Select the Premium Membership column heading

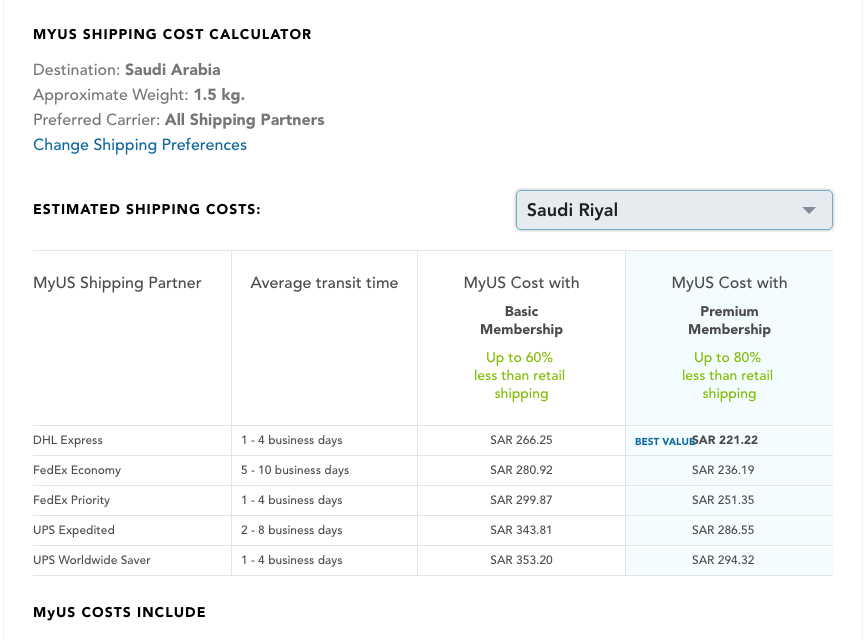click(x=729, y=320)
